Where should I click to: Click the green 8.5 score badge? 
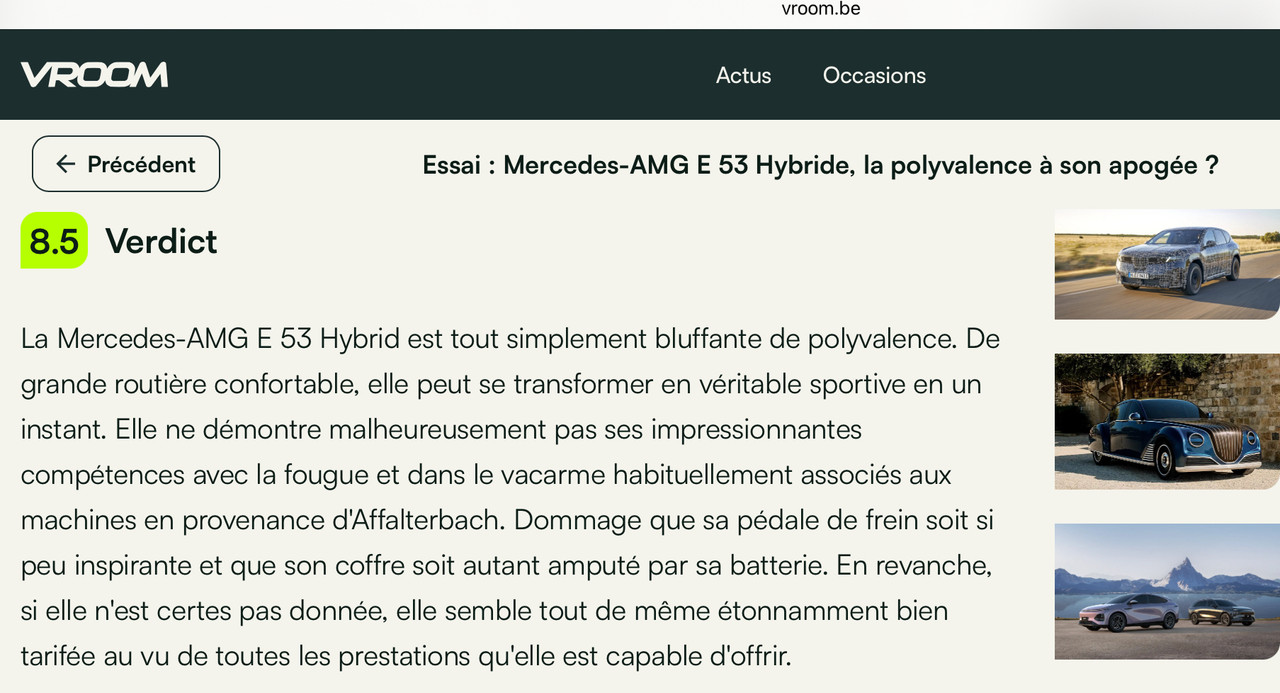coord(54,241)
